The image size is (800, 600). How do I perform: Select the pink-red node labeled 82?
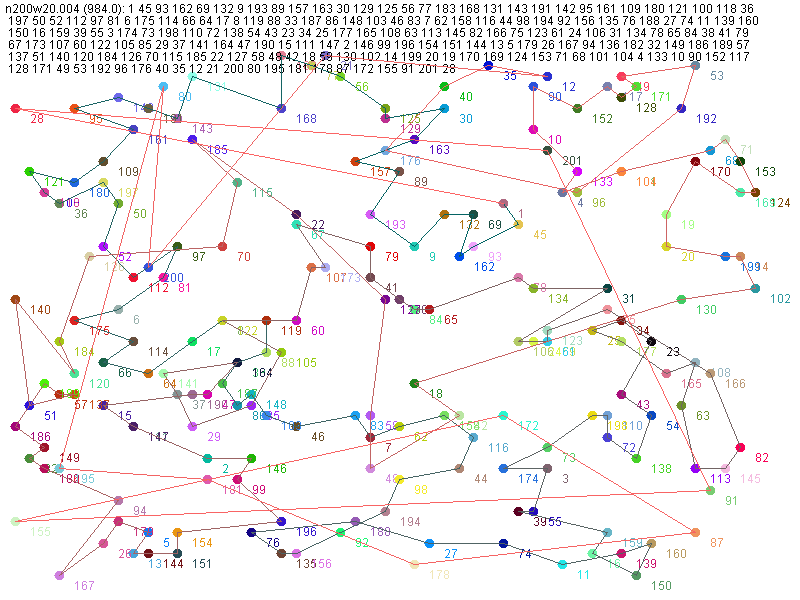tap(740, 447)
